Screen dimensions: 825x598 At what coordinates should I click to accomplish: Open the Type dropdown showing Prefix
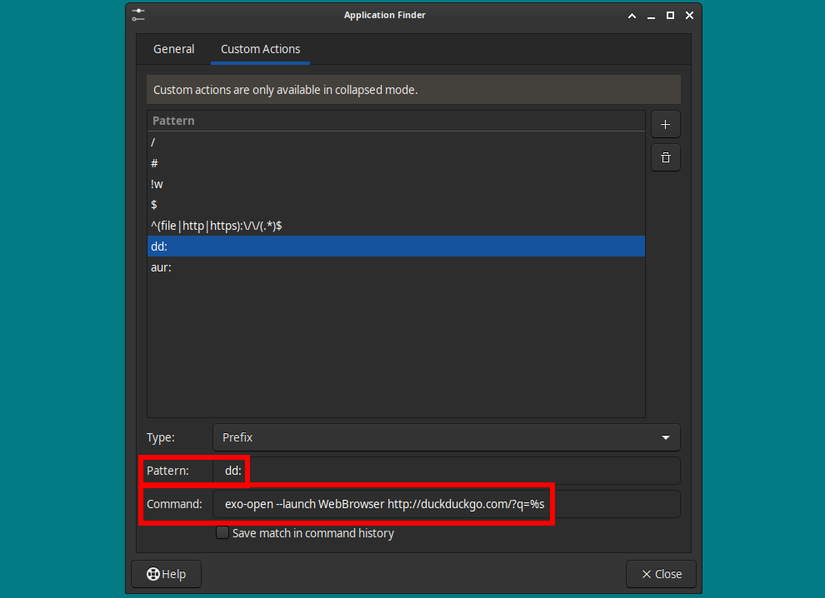point(445,437)
